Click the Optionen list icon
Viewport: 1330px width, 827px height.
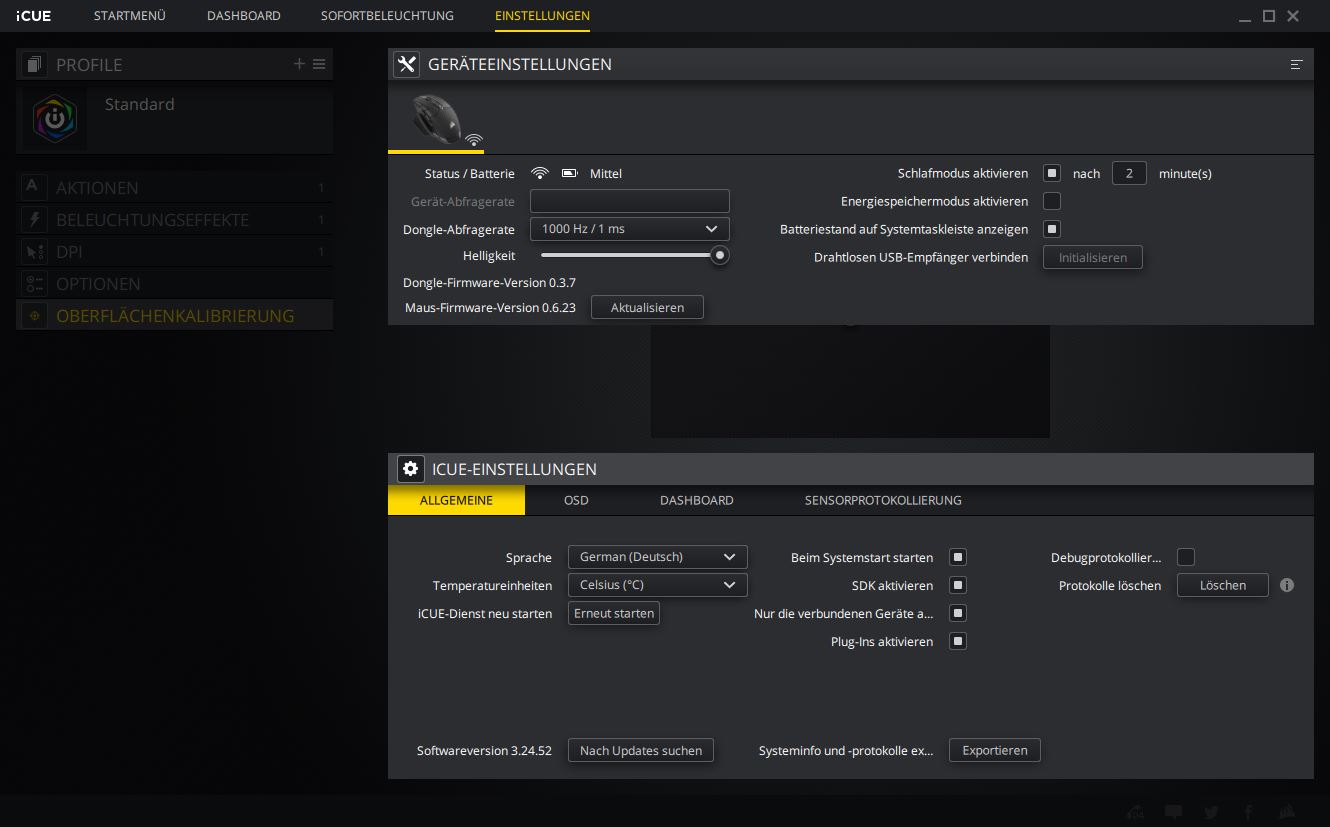point(34,283)
